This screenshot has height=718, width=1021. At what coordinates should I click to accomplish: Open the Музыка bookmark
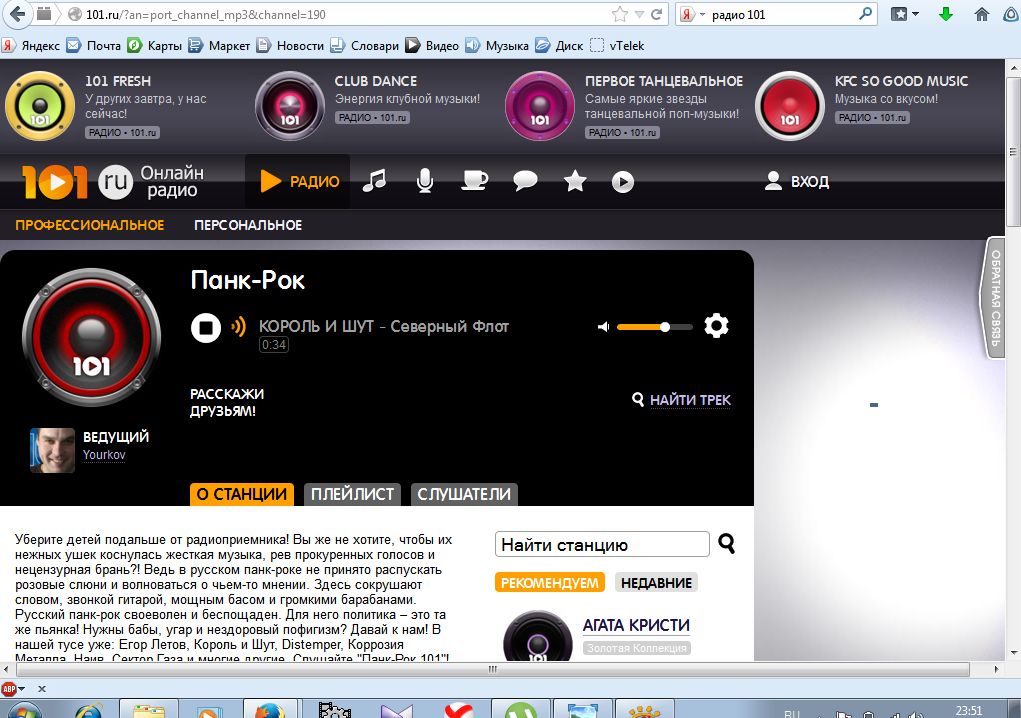[497, 46]
